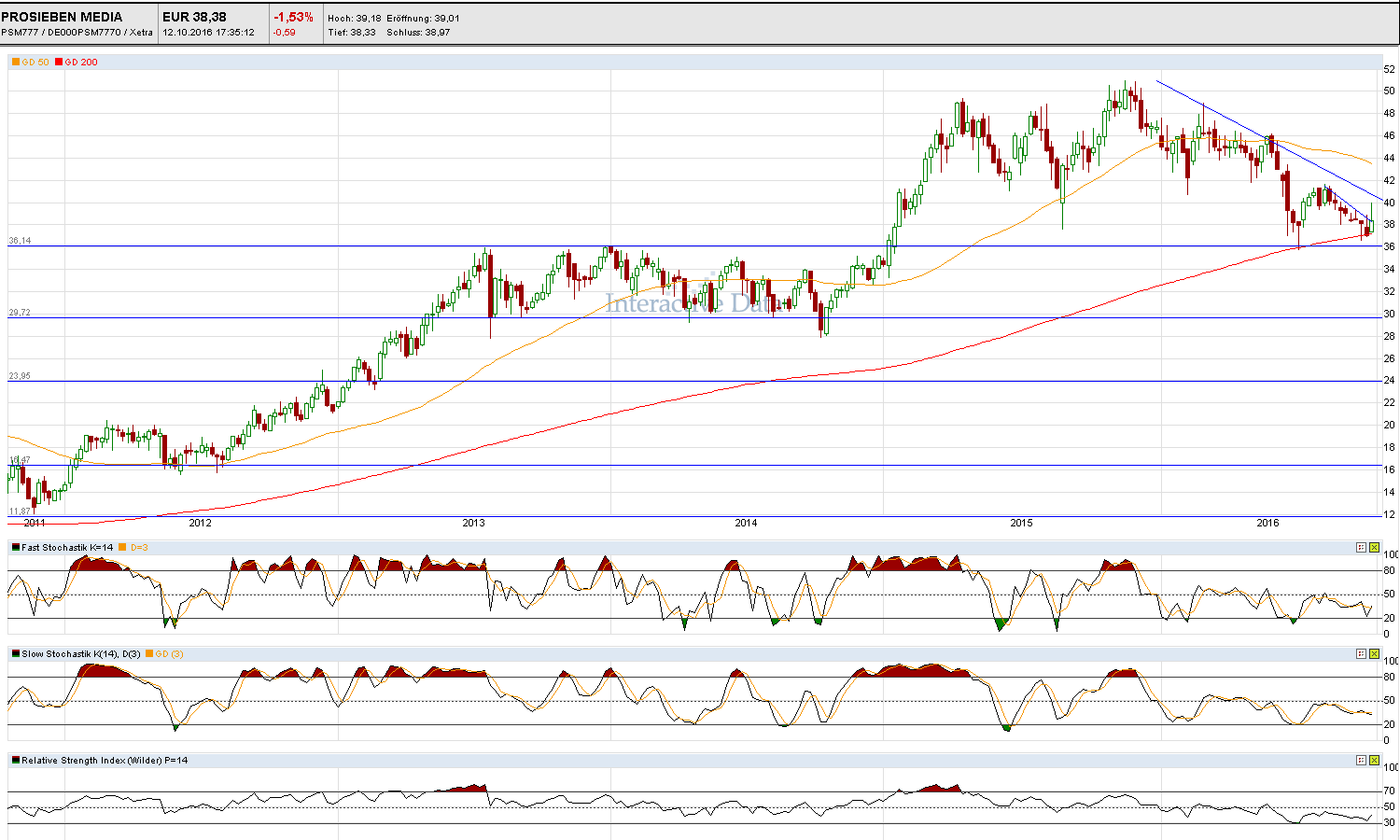The image size is (1400, 840).
Task: Close the Fast Stochastik indicator panel
Action: point(1374,548)
